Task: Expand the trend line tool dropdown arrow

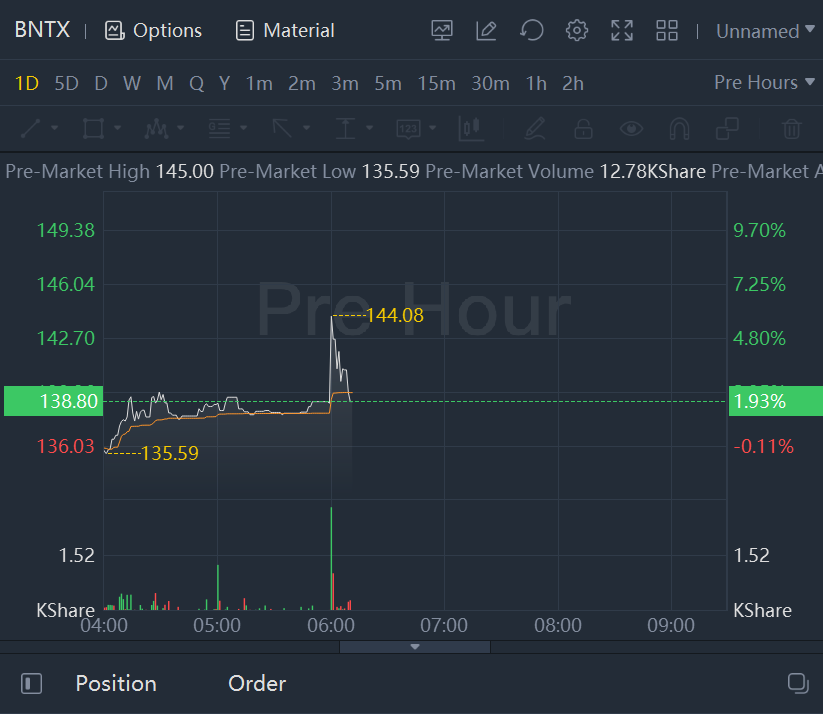Action: coord(54,129)
